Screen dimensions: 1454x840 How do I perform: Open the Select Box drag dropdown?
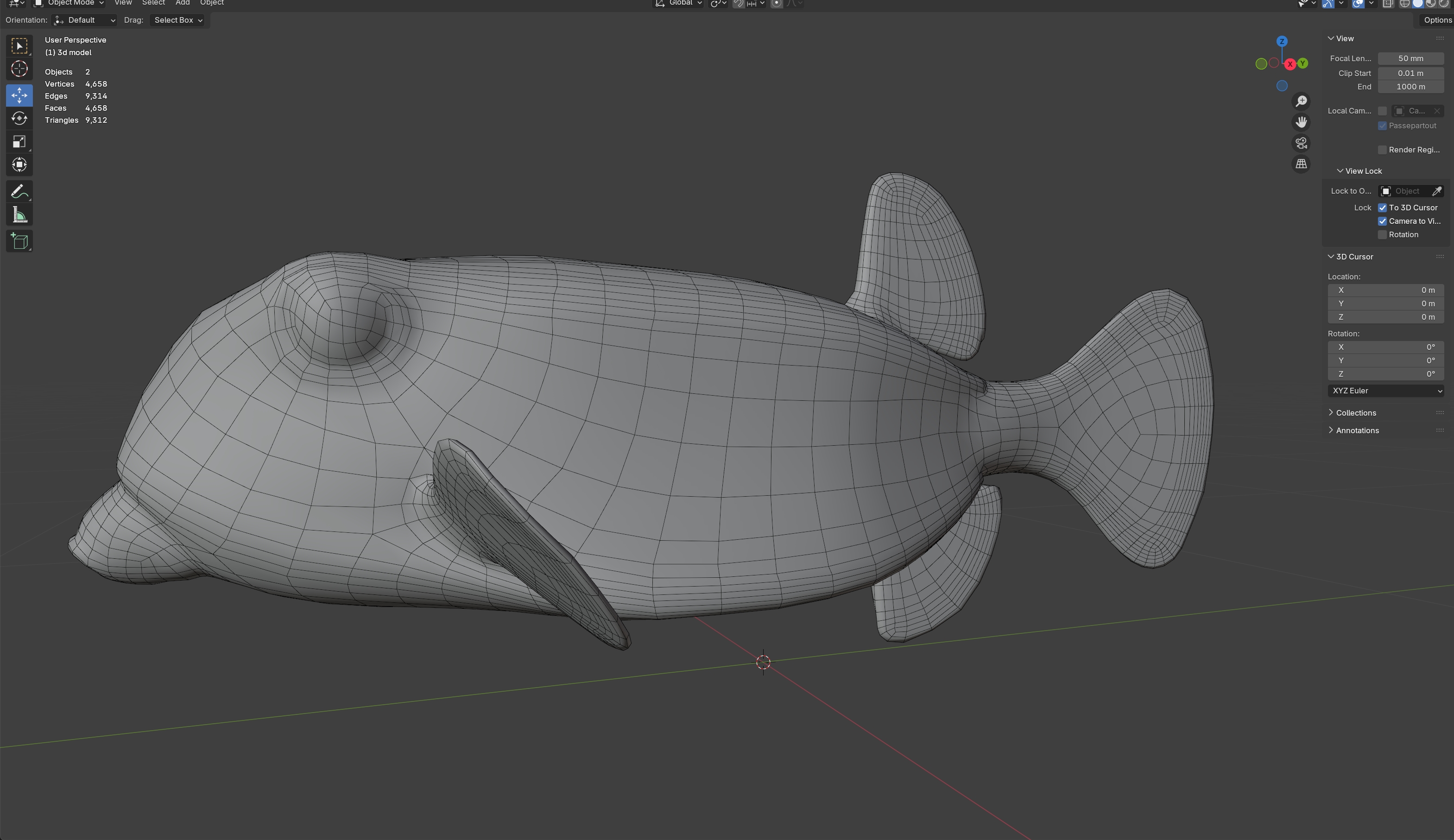(x=178, y=20)
